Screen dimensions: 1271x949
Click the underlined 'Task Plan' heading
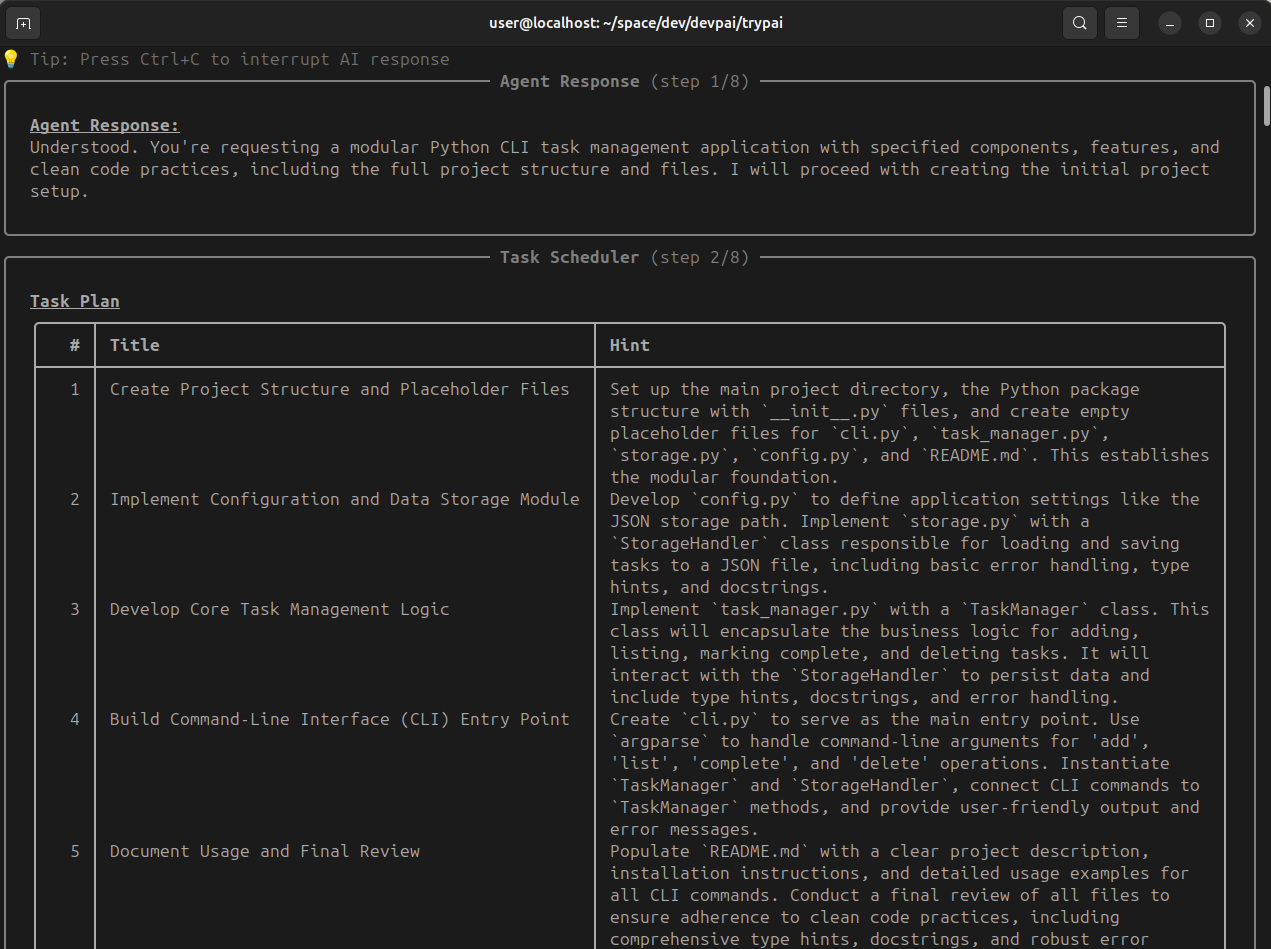pos(75,301)
